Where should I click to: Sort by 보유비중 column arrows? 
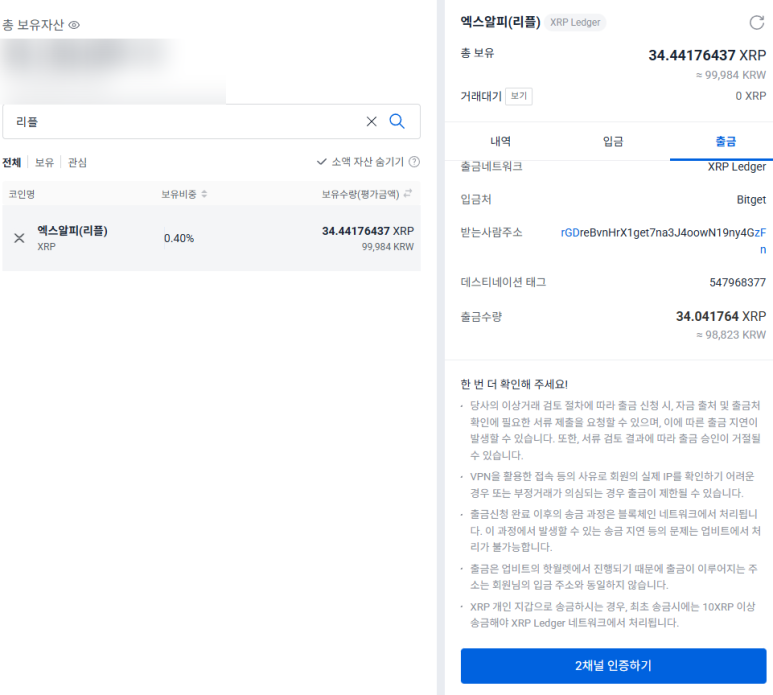[x=204, y=194]
